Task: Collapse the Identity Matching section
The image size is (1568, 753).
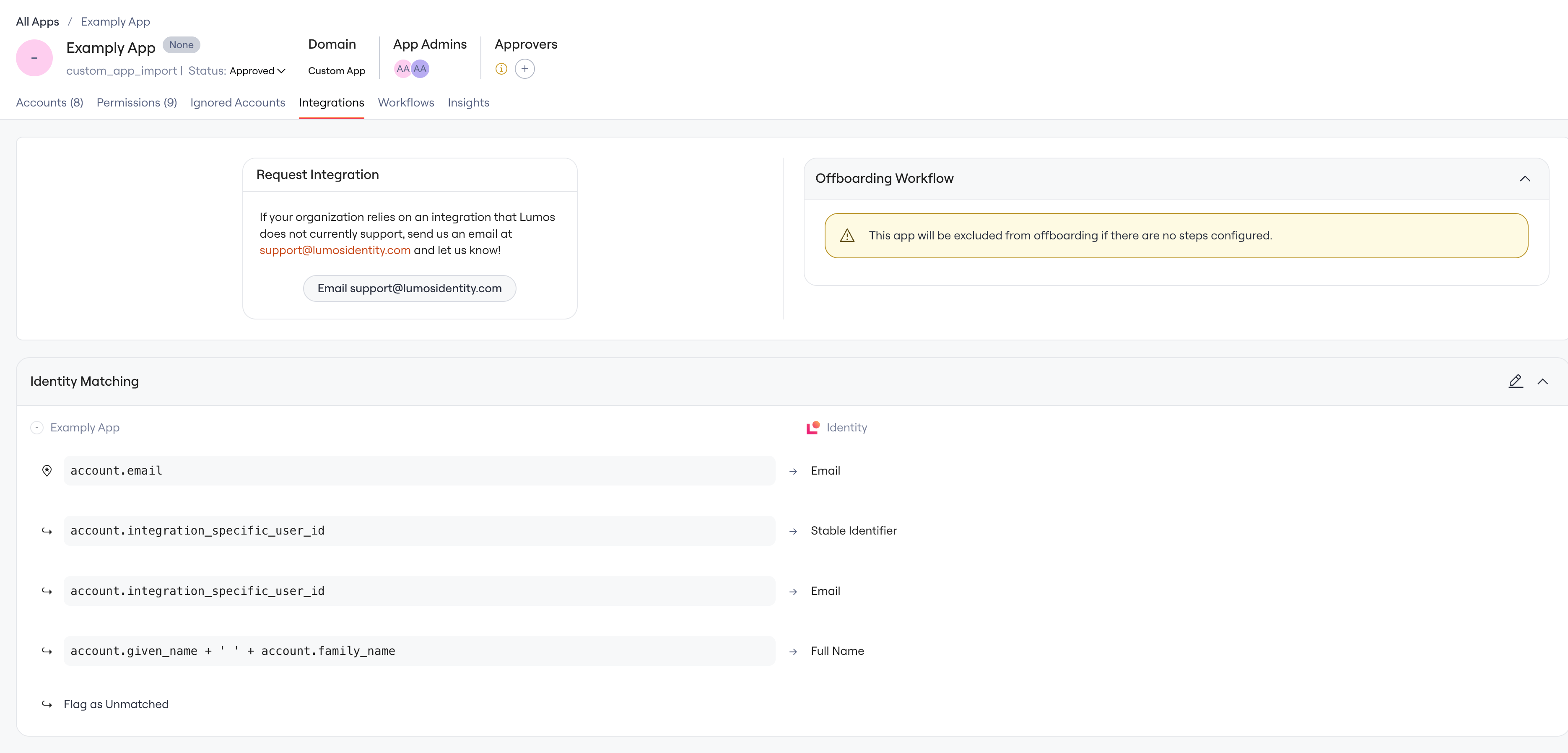Action: [x=1542, y=381]
